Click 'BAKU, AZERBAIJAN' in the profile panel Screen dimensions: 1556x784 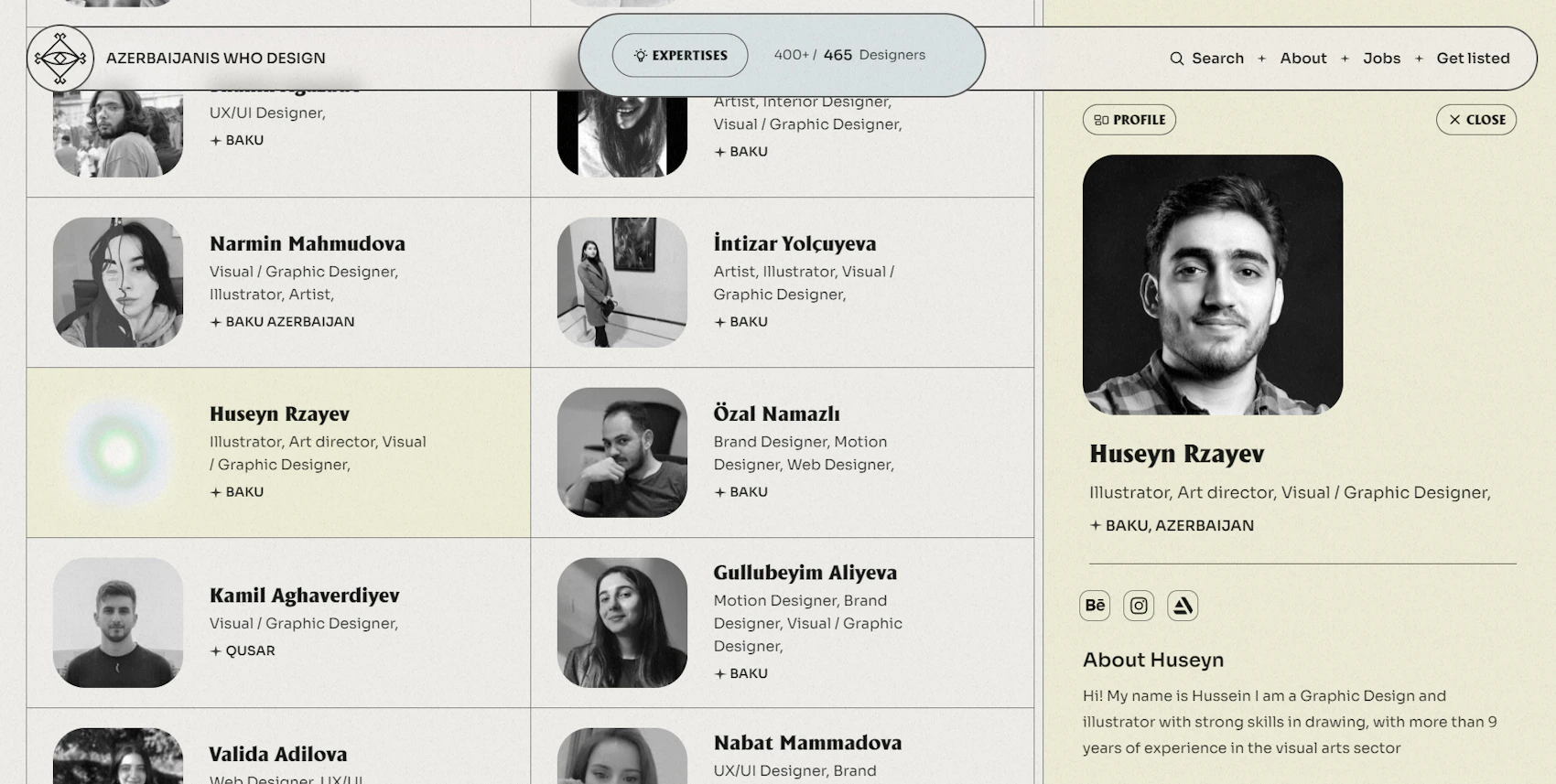tap(1180, 526)
